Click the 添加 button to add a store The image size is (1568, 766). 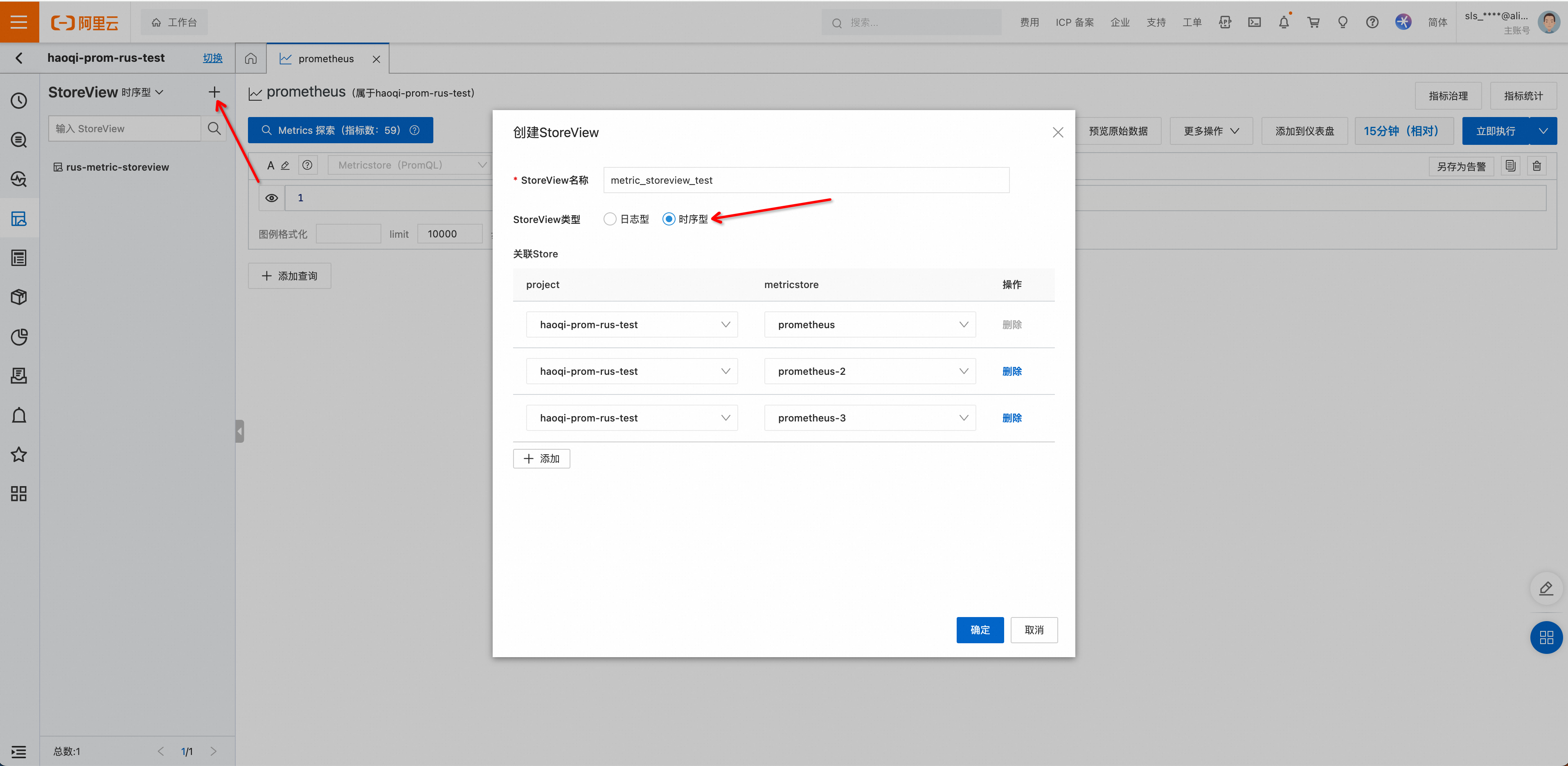pyautogui.click(x=541, y=459)
